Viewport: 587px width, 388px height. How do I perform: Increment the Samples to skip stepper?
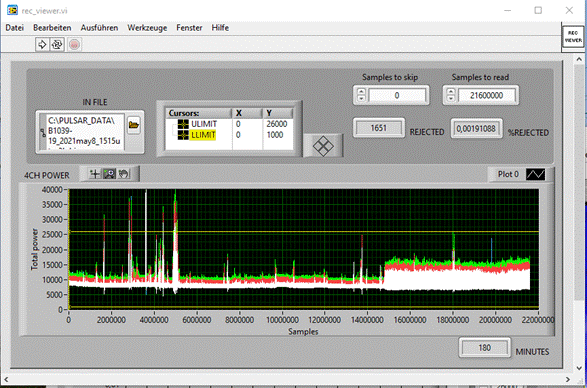[x=361, y=91]
